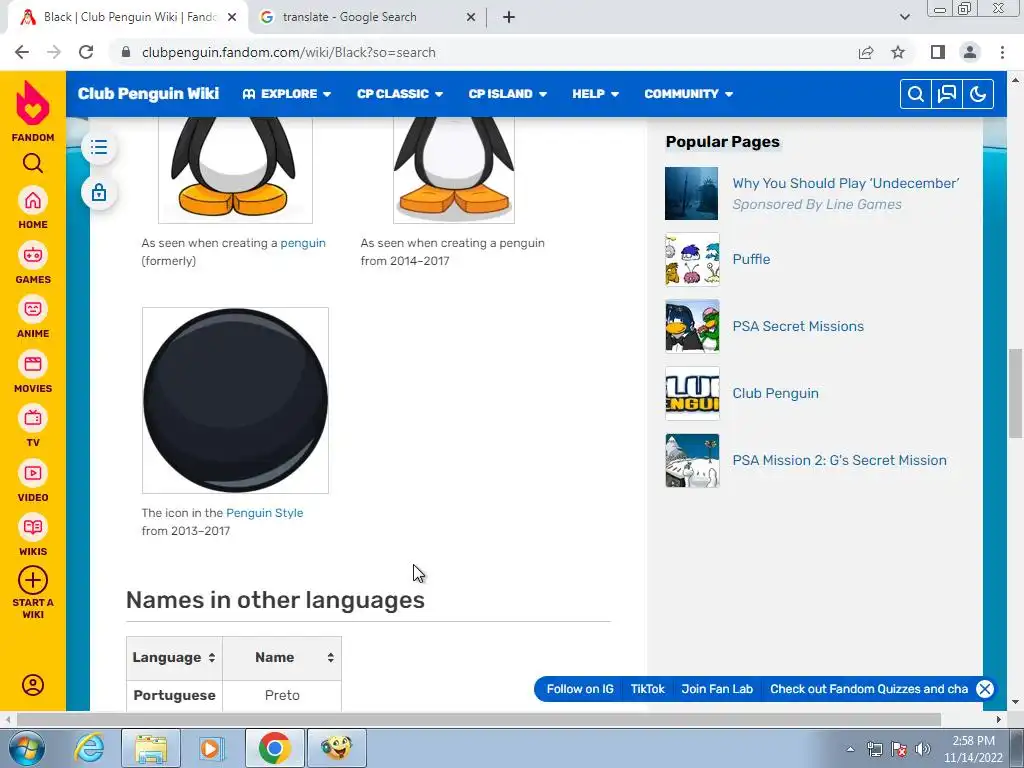The width and height of the screenshot is (1024, 768).
Task: Share this page using the share icon
Action: click(866, 52)
